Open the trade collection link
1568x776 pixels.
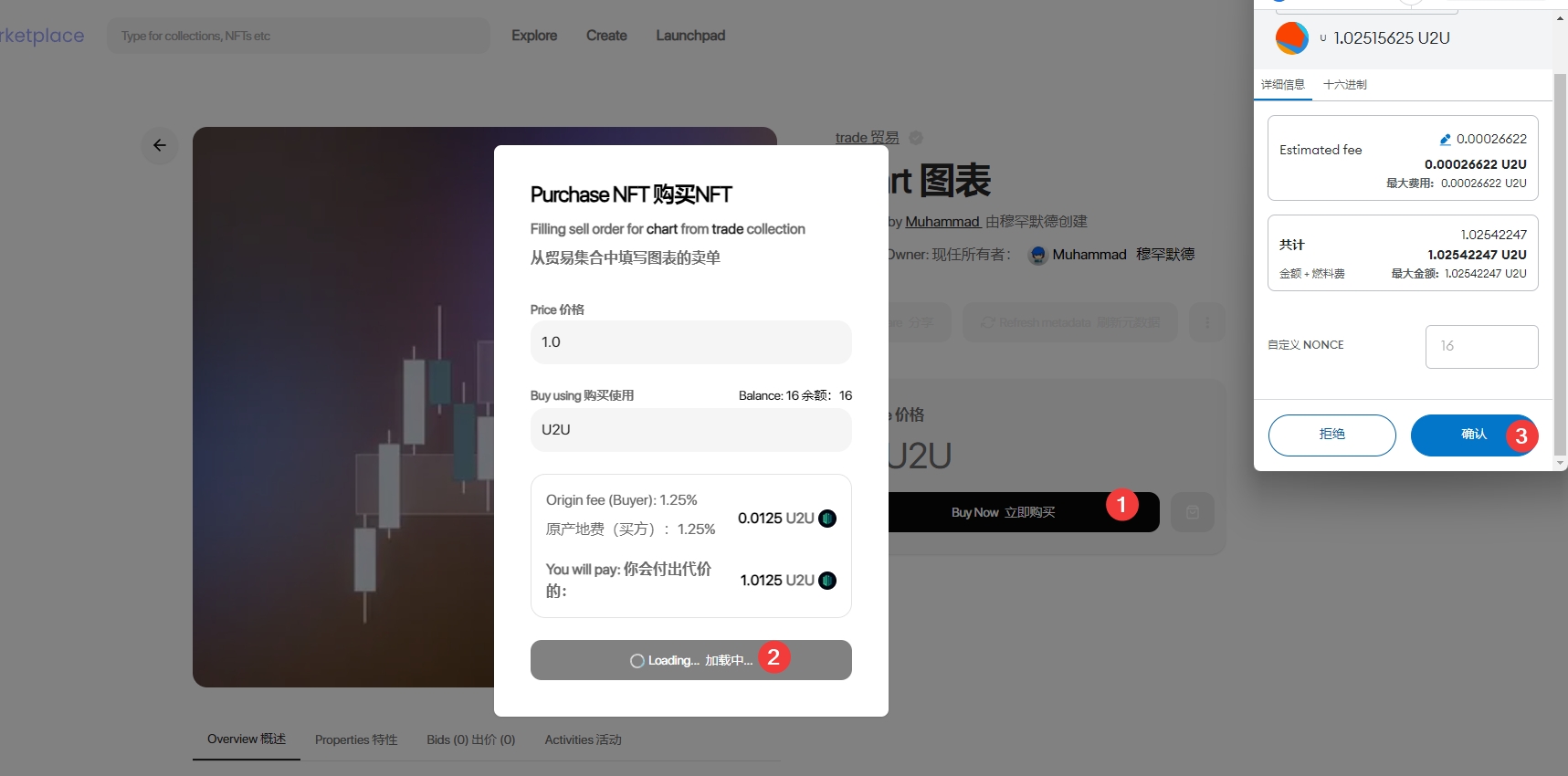(867, 138)
